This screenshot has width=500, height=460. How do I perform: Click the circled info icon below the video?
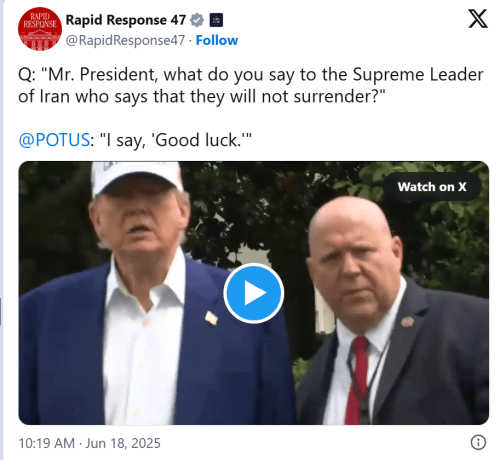tap(478, 442)
